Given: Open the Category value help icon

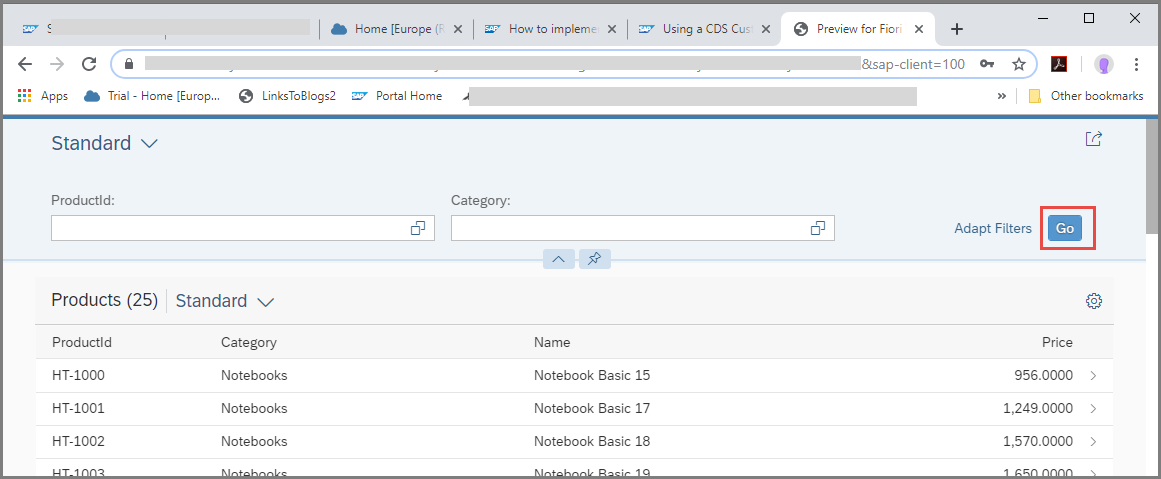Looking at the screenshot, I should coord(818,228).
